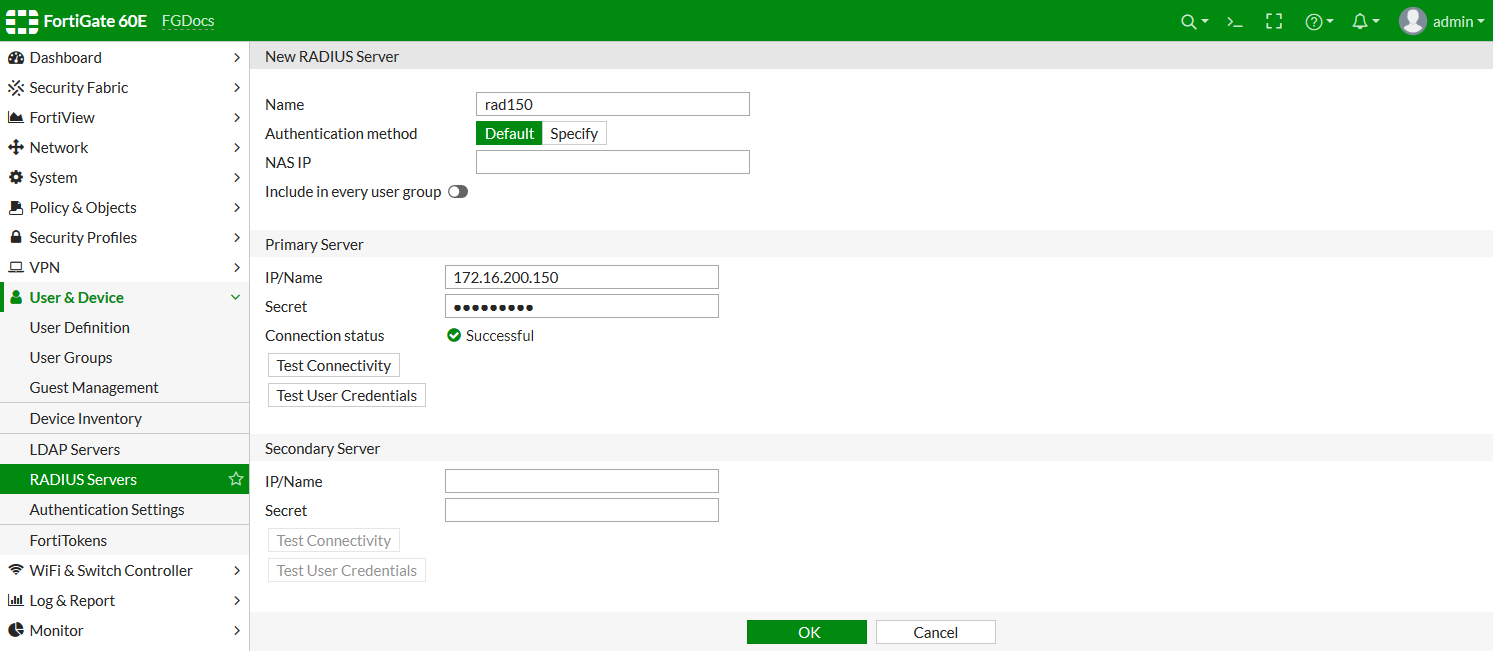The image size is (1493, 651).
Task: Click the Secondary Server IP/Name field
Action: 582,481
